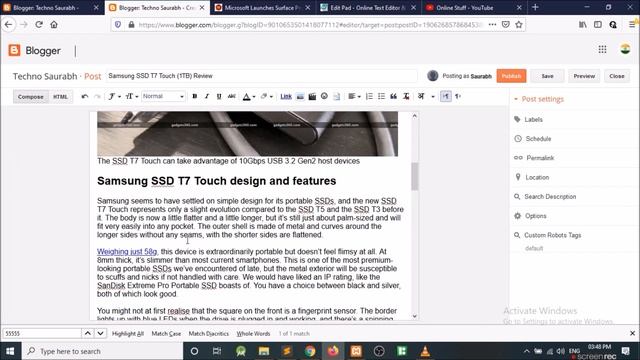Go to next find match
Image resolution: width=640 pixels, height=360 pixels.
pos(100,333)
